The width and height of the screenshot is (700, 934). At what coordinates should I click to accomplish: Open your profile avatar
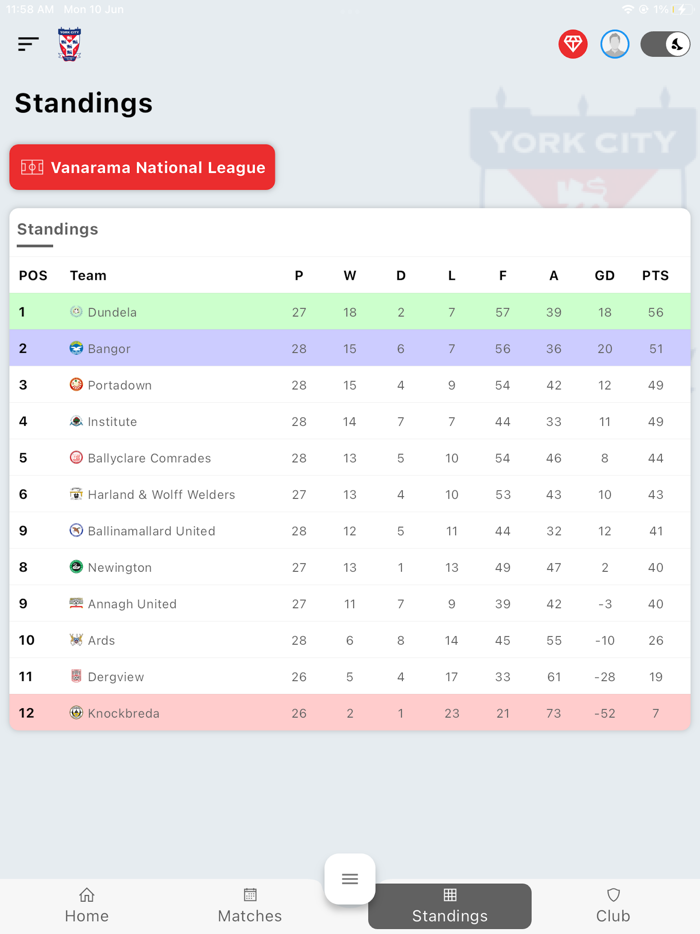tap(615, 44)
